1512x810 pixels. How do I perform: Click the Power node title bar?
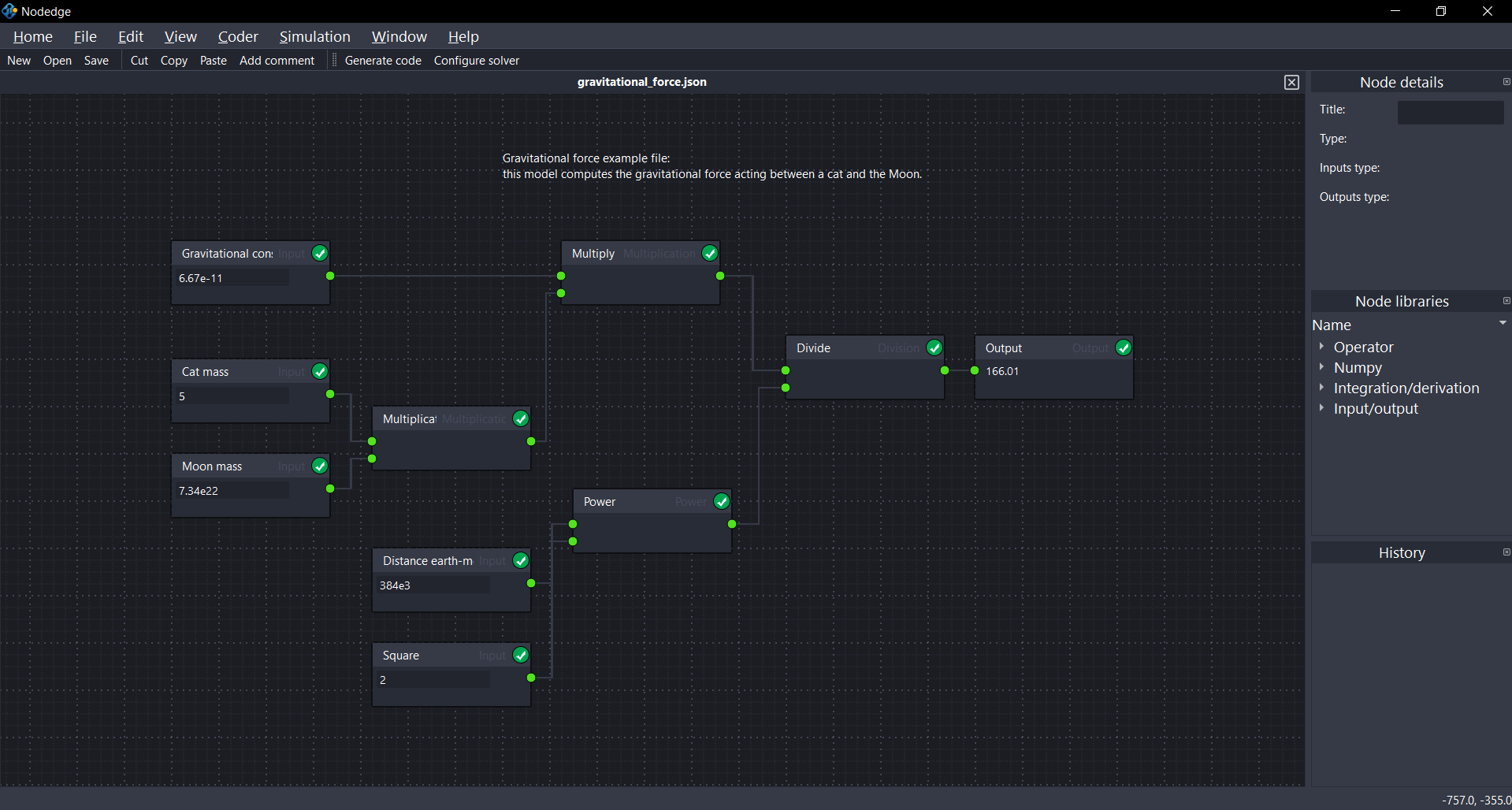pos(652,501)
